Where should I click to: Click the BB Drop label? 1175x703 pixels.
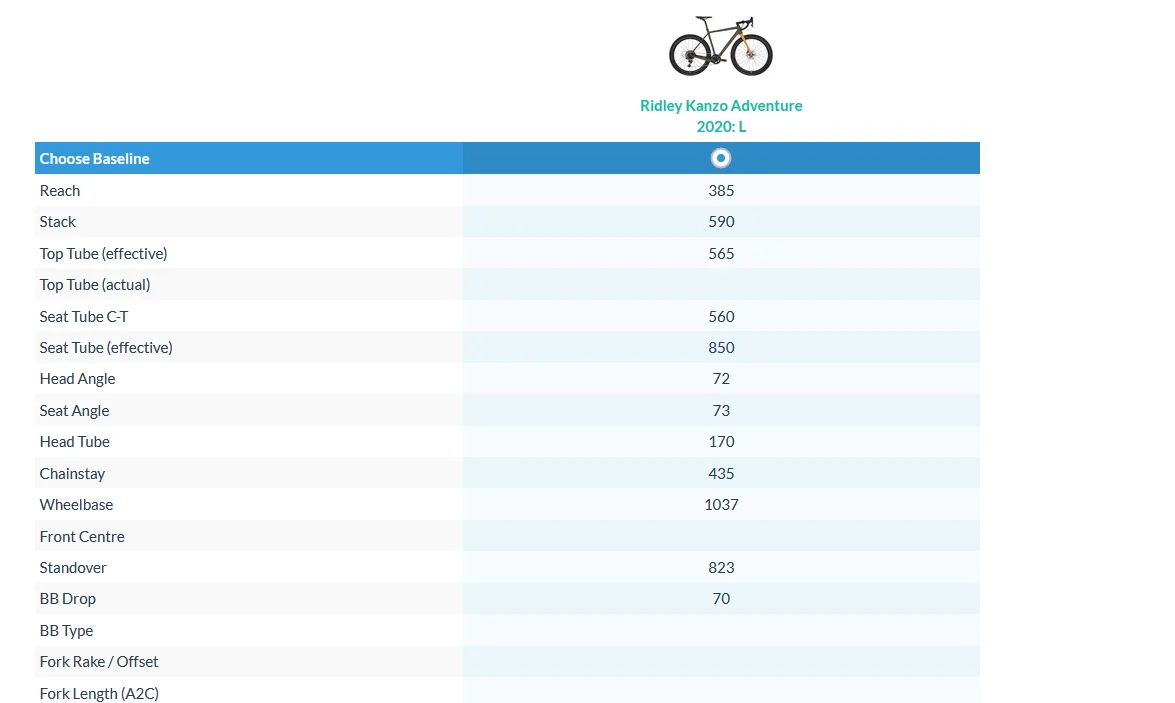[68, 599]
